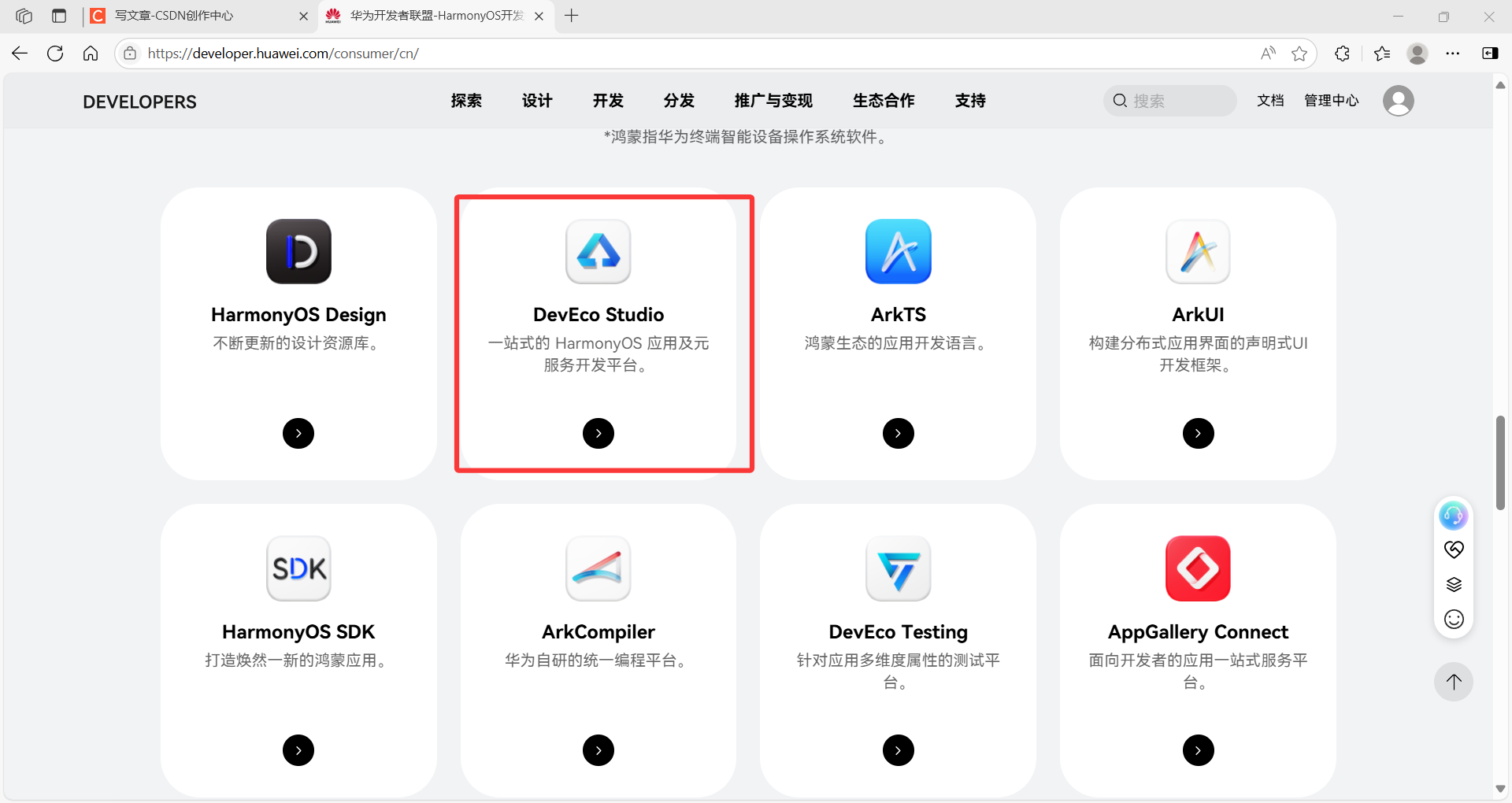Screen dimensions: 1512x803
Task: View site information lock icon
Action: (130, 54)
